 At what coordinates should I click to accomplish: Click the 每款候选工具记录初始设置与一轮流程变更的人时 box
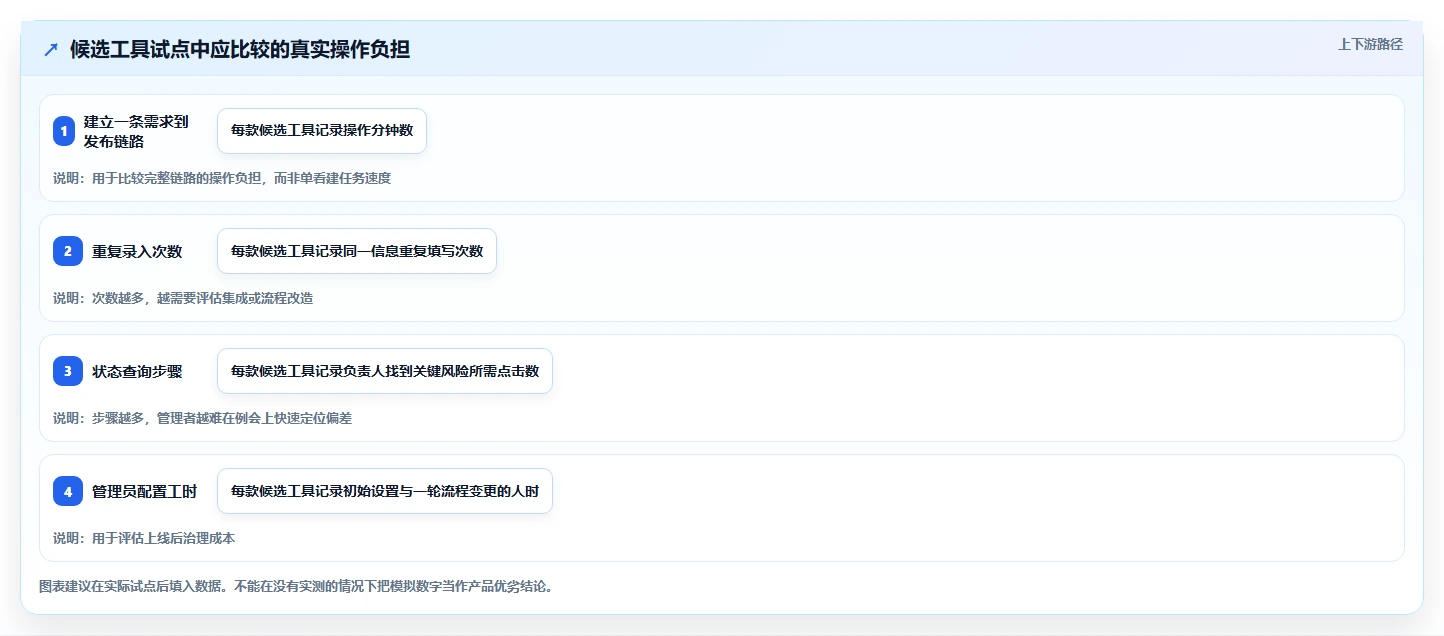(385, 491)
